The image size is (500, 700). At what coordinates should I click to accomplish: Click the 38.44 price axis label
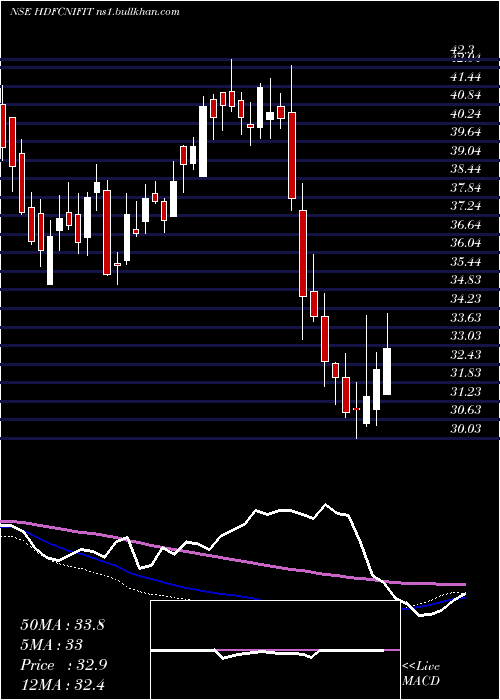pyautogui.click(x=466, y=170)
